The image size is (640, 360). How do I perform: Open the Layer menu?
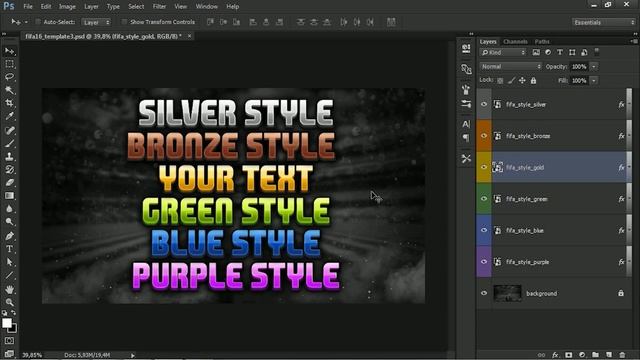(x=91, y=7)
